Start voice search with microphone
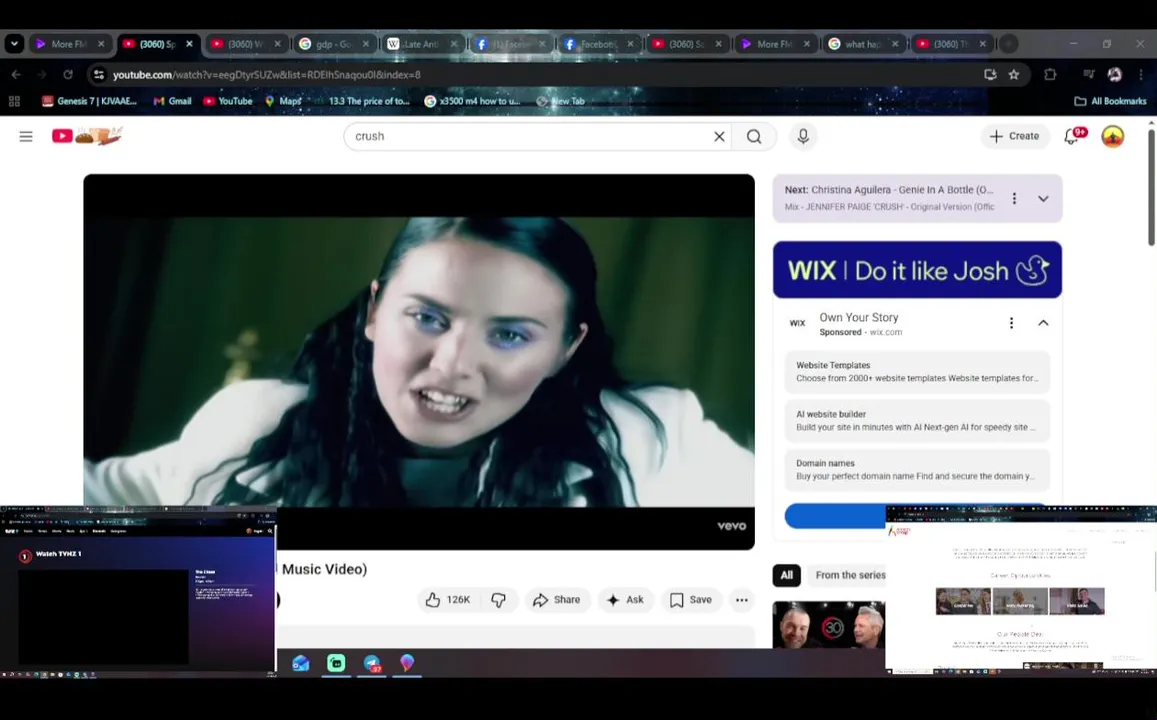 click(803, 136)
